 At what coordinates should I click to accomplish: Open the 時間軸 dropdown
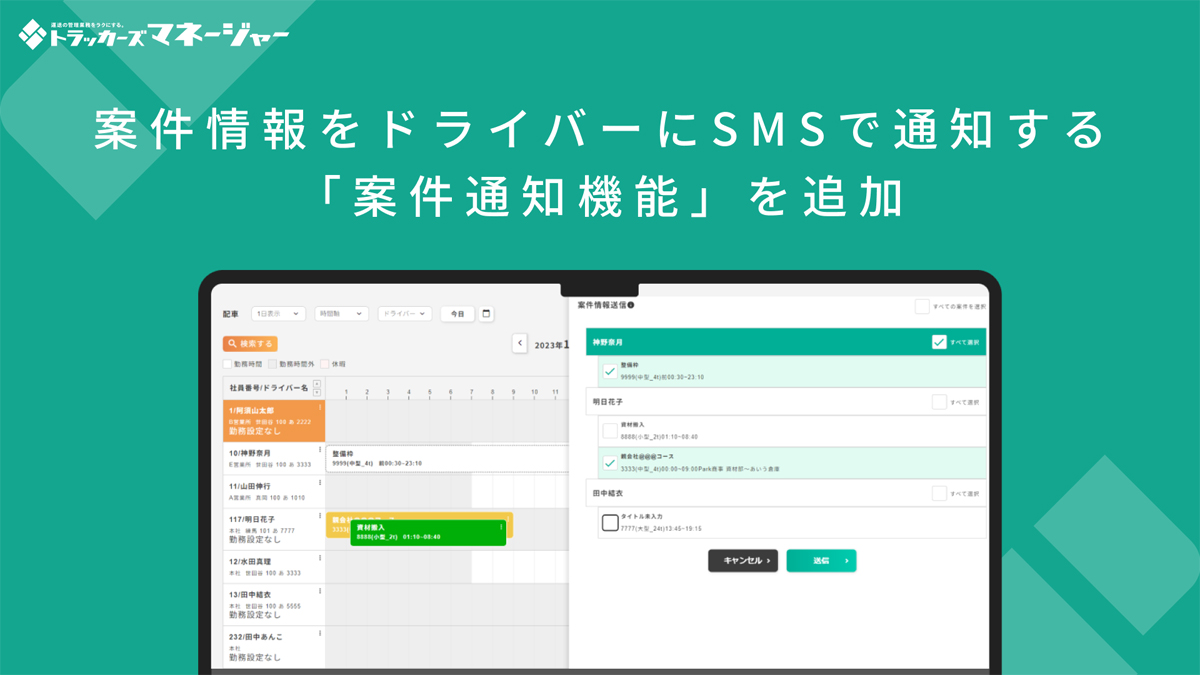tap(342, 314)
